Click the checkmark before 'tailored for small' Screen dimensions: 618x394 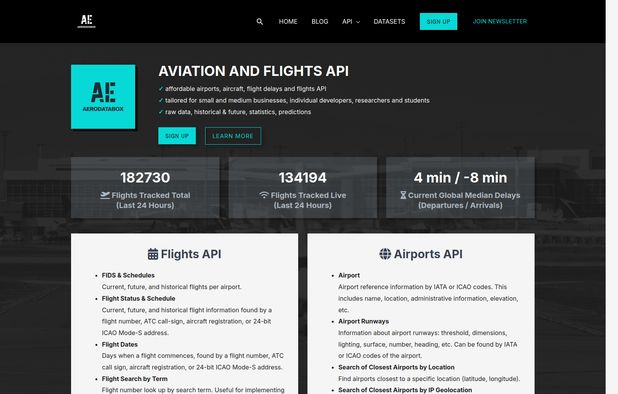161,100
